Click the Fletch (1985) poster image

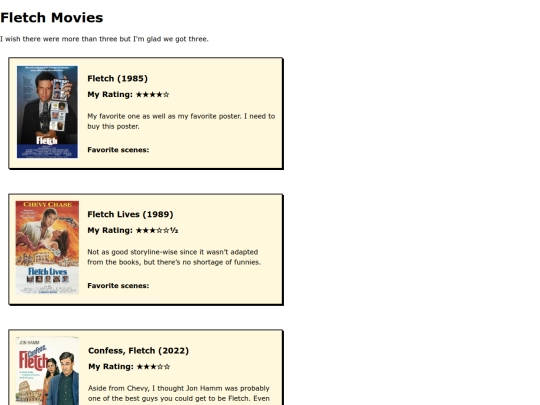point(47,112)
